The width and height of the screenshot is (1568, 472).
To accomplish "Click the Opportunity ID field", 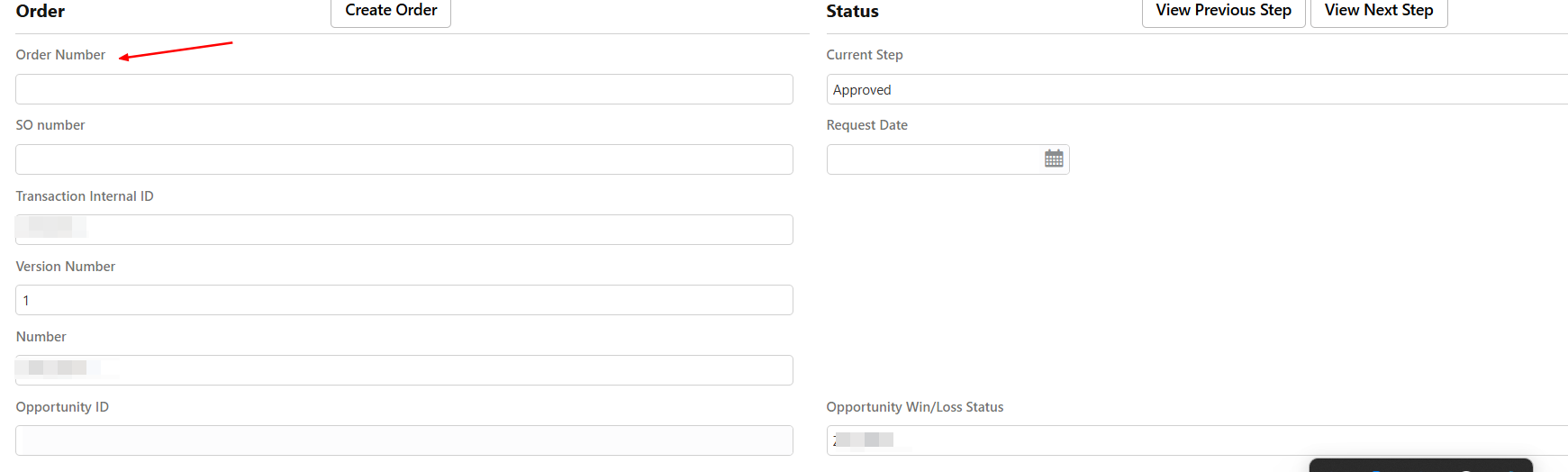I will [404, 440].
